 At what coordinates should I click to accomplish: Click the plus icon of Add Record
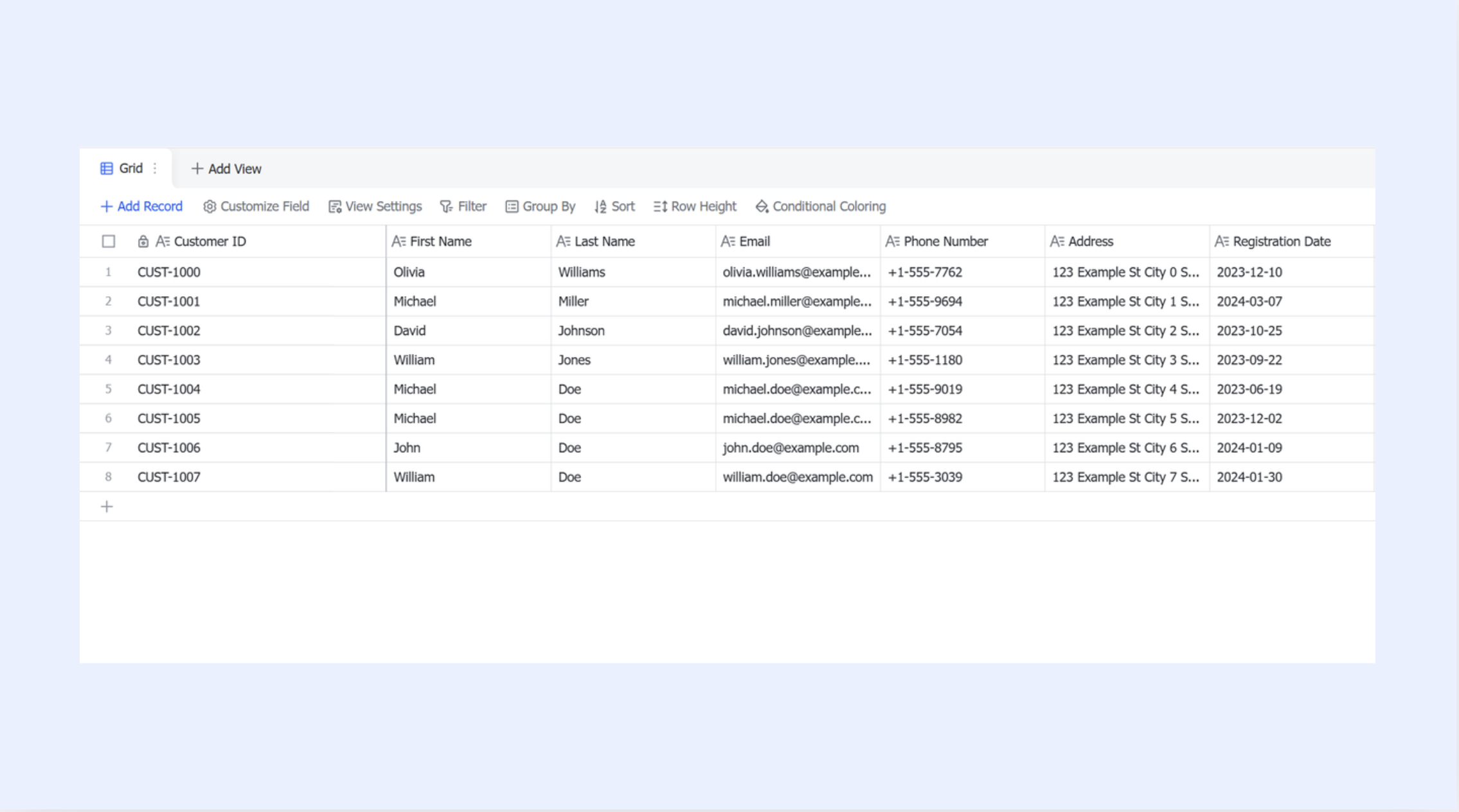[x=107, y=206]
